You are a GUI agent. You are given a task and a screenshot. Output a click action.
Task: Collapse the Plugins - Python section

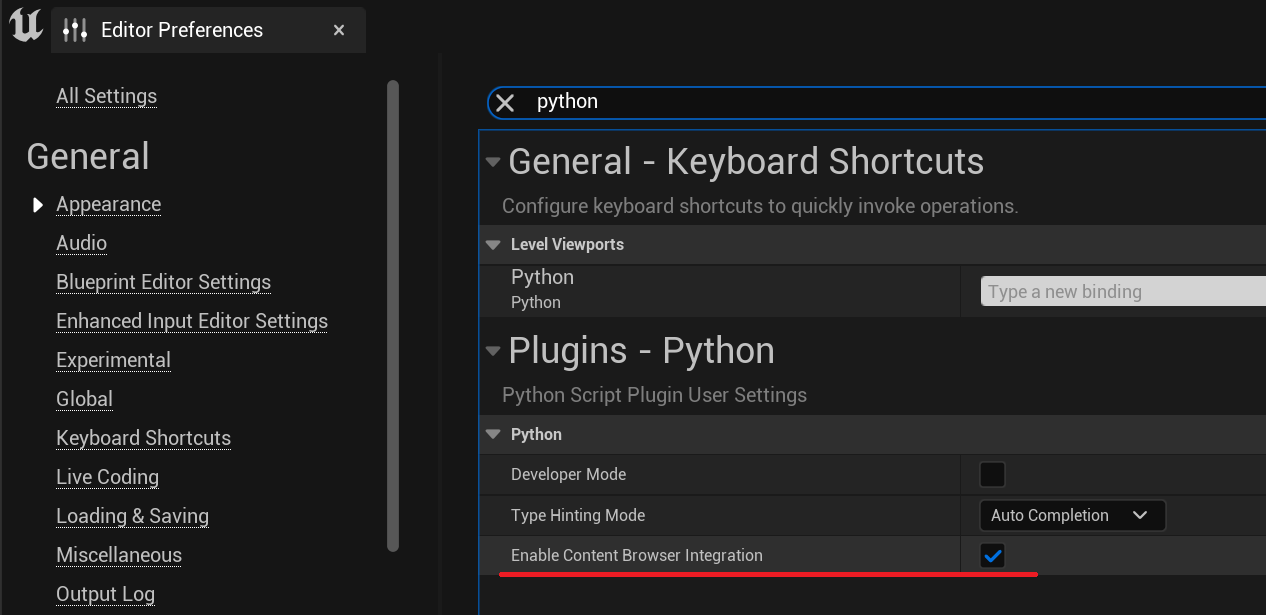click(x=492, y=351)
